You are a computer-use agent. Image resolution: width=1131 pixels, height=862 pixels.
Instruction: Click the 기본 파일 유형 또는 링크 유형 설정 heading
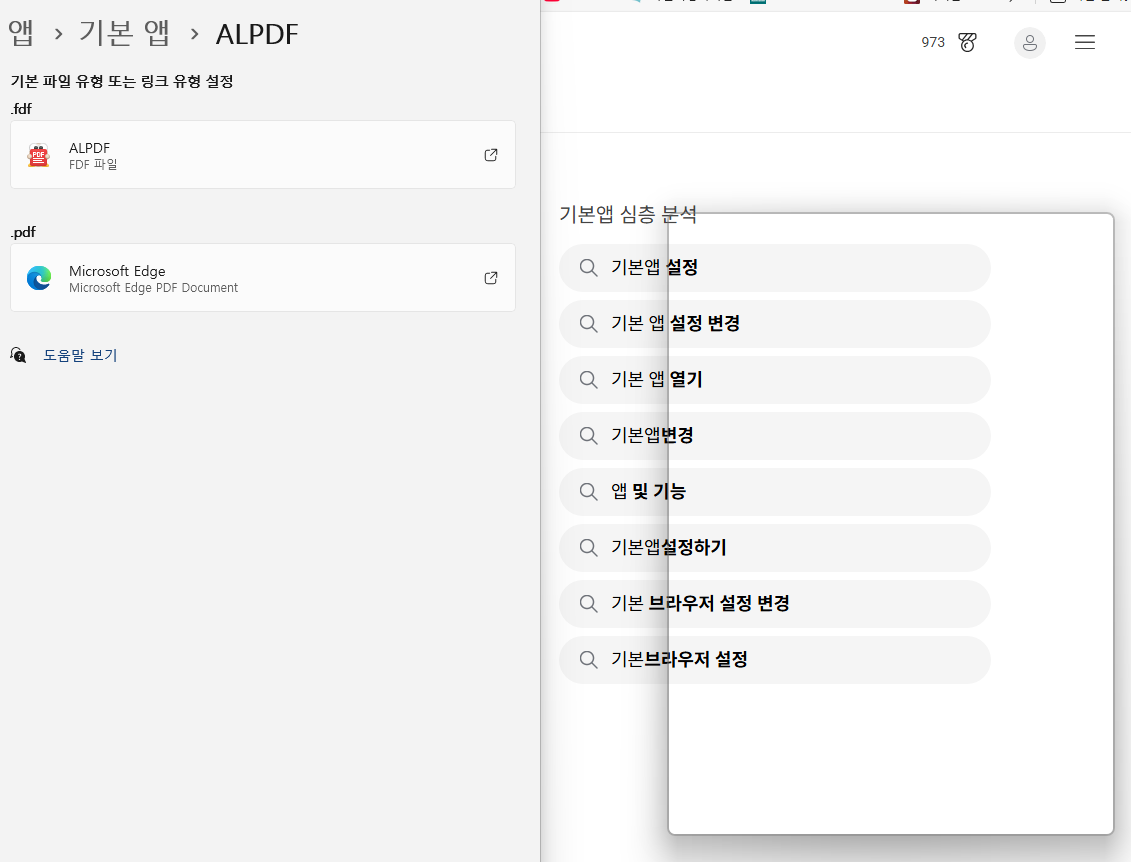pyautogui.click(x=122, y=82)
